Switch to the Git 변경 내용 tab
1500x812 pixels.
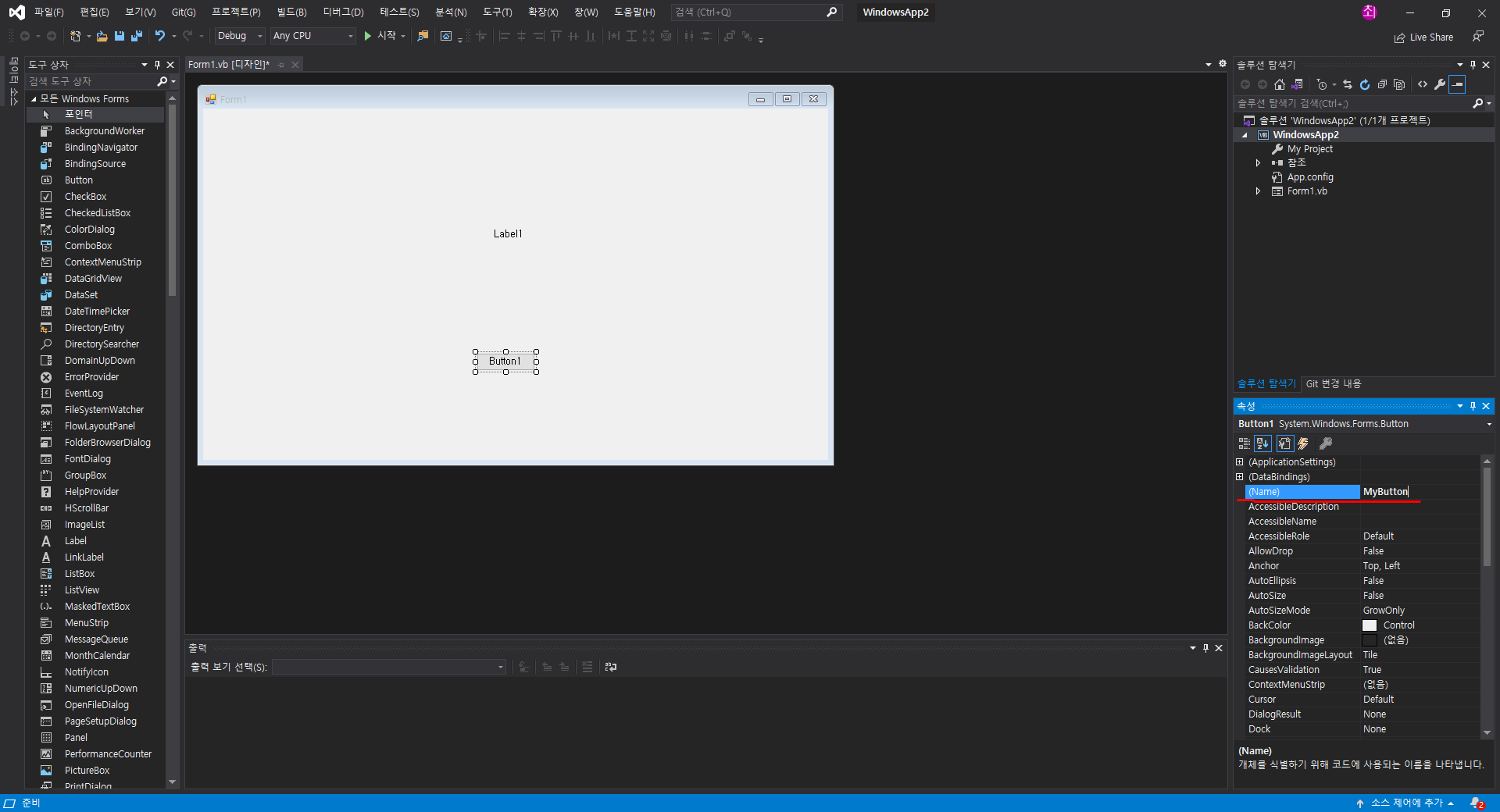pyautogui.click(x=1333, y=383)
